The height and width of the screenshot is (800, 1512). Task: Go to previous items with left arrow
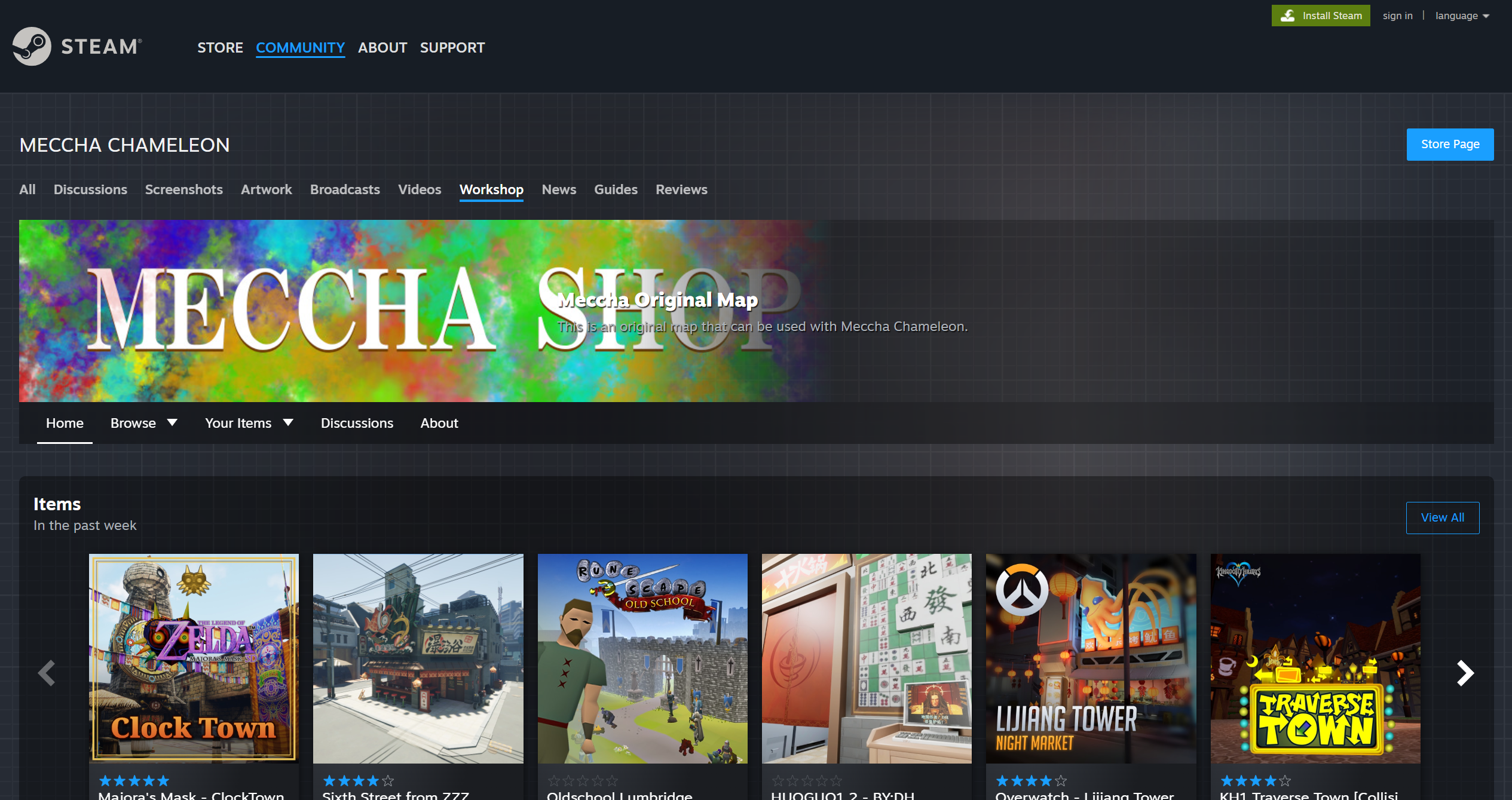(47, 673)
